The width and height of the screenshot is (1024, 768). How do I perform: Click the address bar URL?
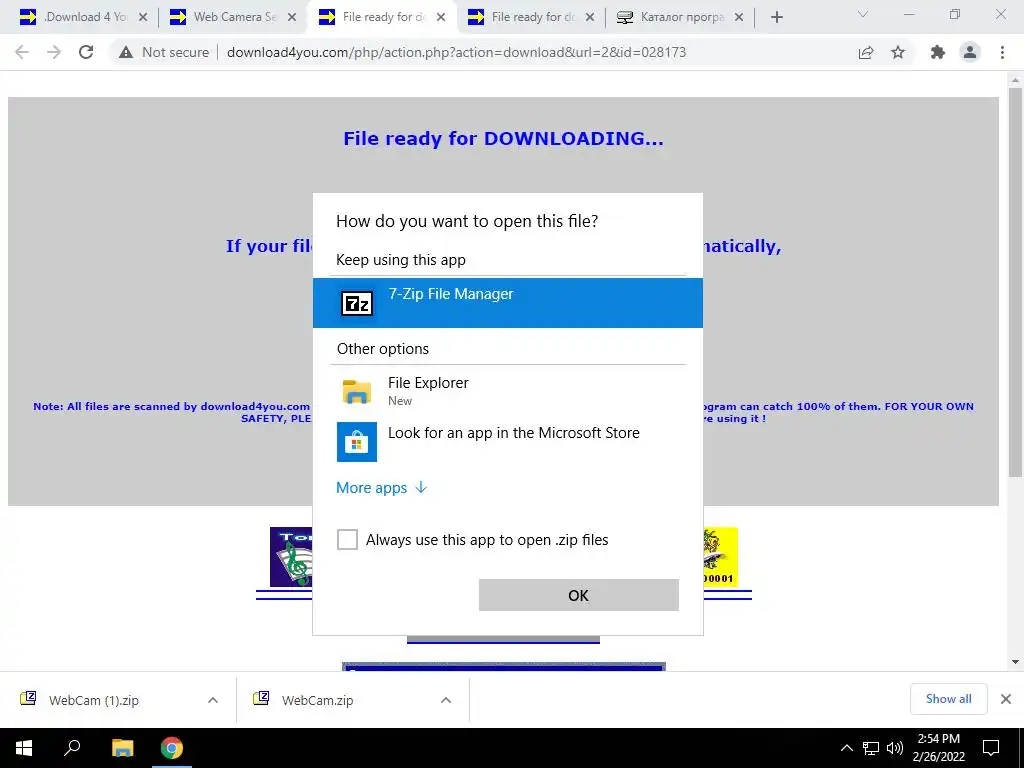click(456, 52)
